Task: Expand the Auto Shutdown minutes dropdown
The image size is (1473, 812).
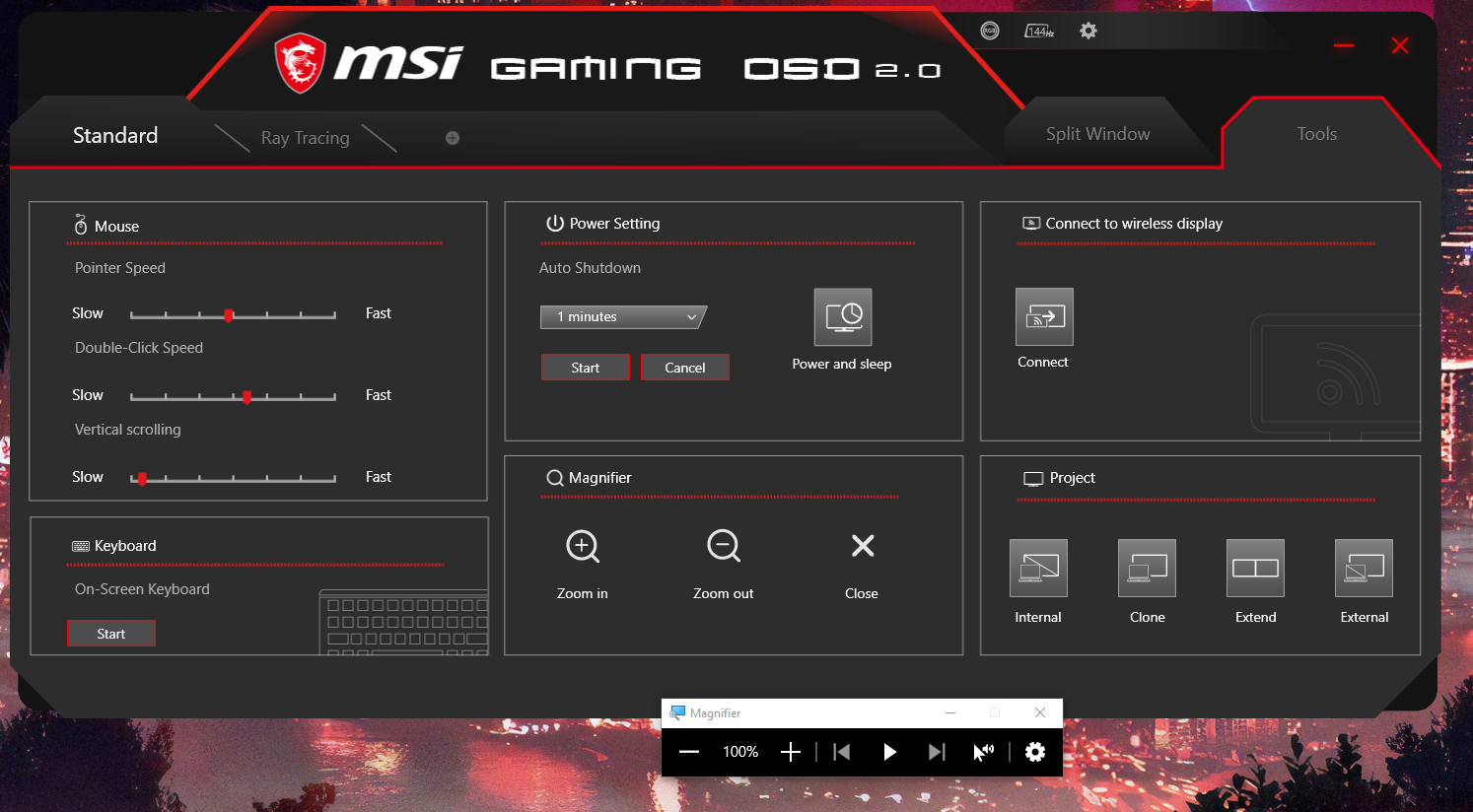Action: (623, 317)
